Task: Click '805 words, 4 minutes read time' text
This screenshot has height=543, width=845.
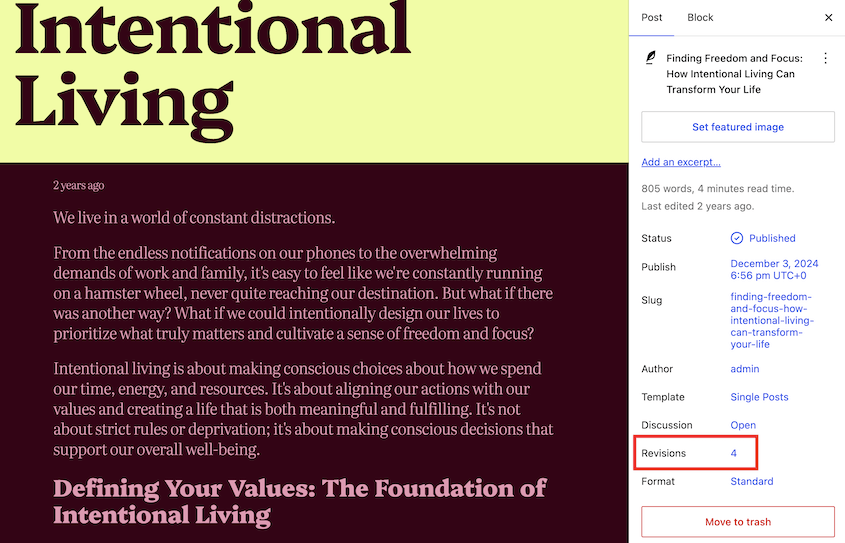Action: tap(717, 189)
